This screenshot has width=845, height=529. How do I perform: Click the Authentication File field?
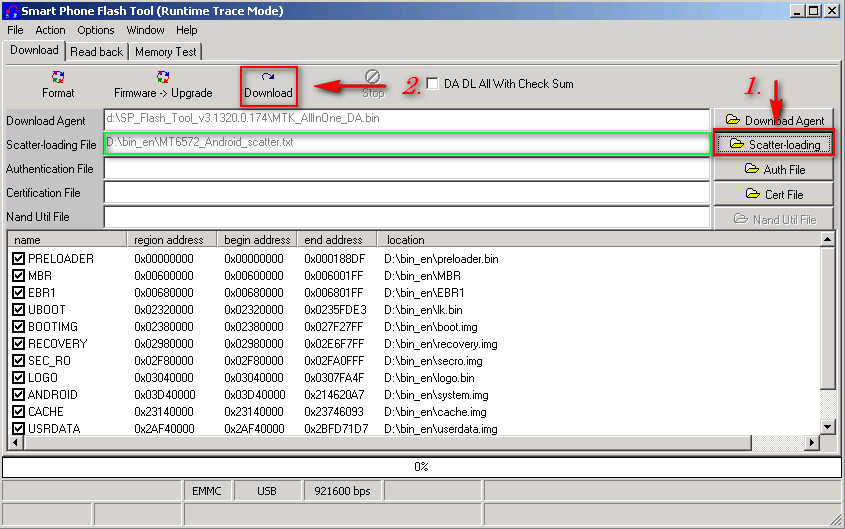407,169
